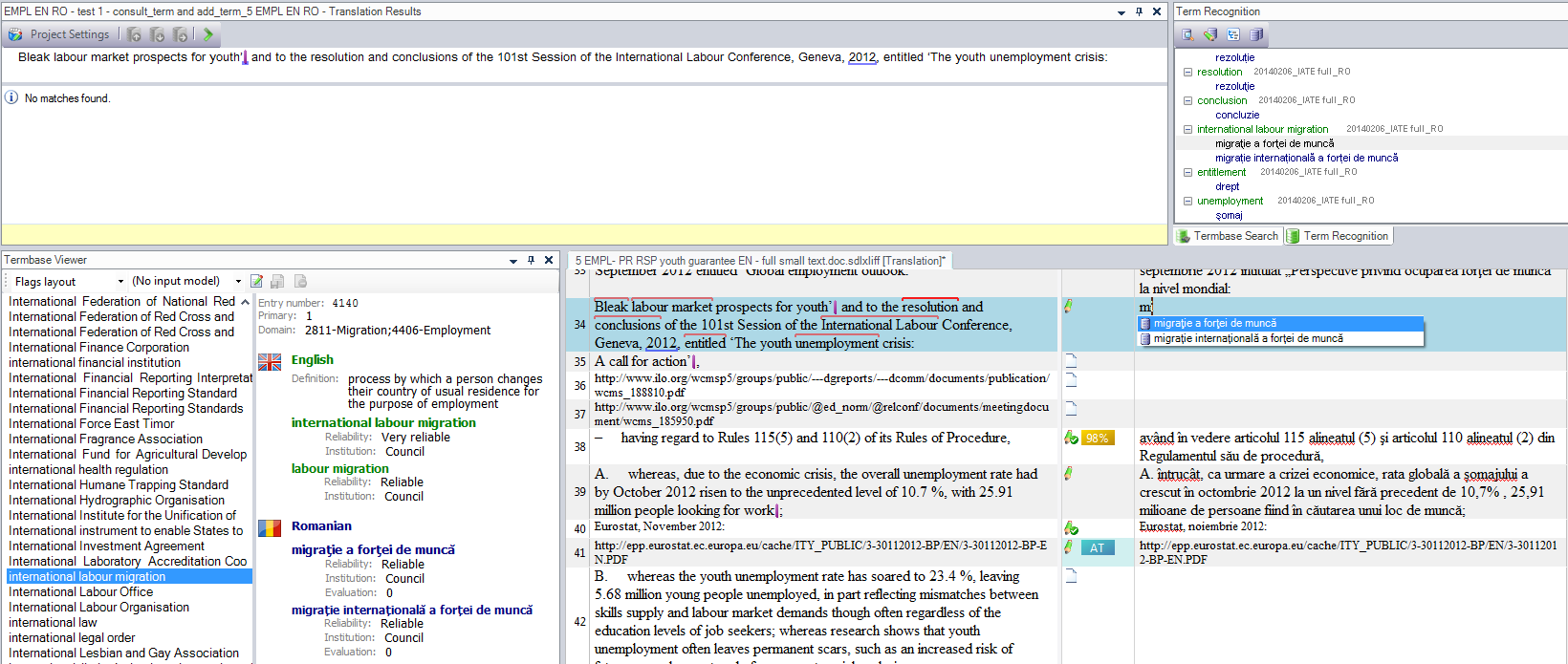Image resolution: width=1568 pixels, height=664 pixels.
Task: Select 'International Finance Corporation' entry
Action: [98, 347]
